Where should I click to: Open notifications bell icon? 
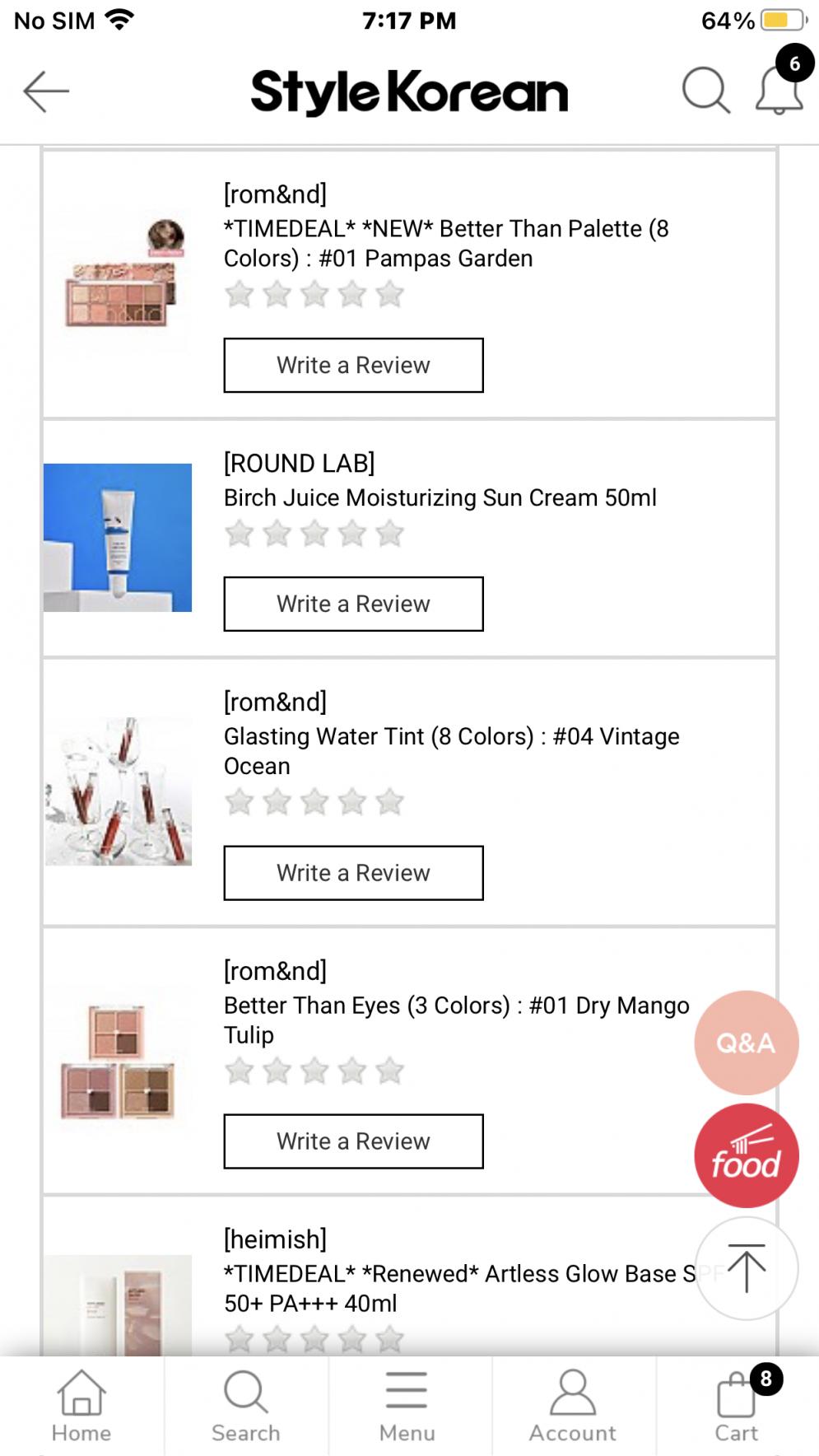[x=779, y=90]
